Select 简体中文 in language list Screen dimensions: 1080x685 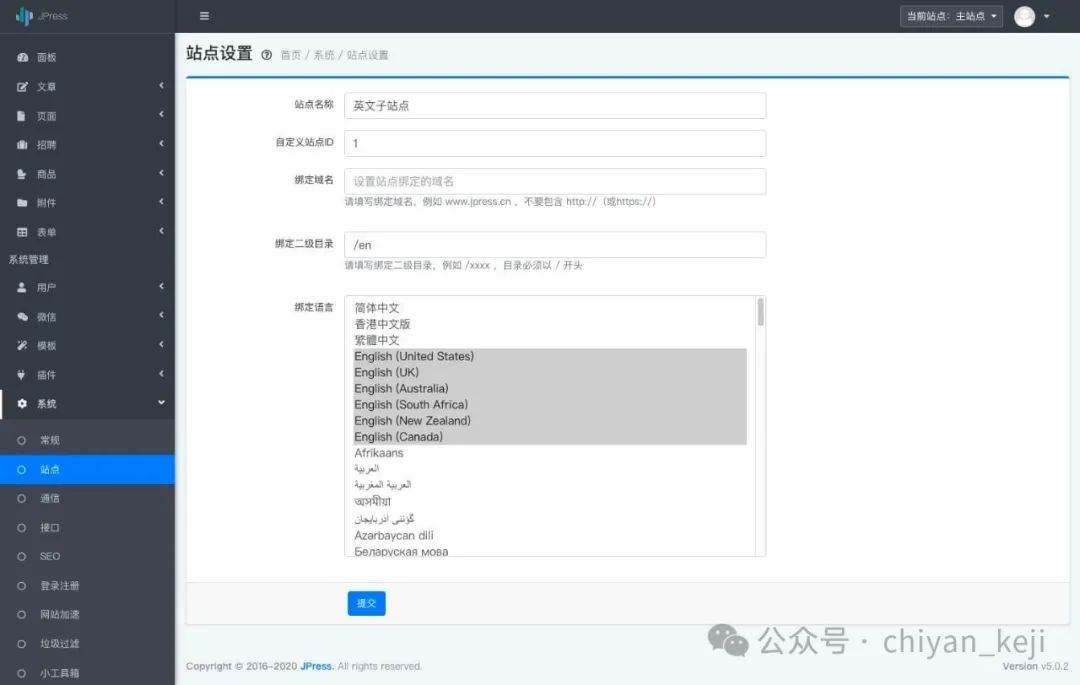pos(550,308)
